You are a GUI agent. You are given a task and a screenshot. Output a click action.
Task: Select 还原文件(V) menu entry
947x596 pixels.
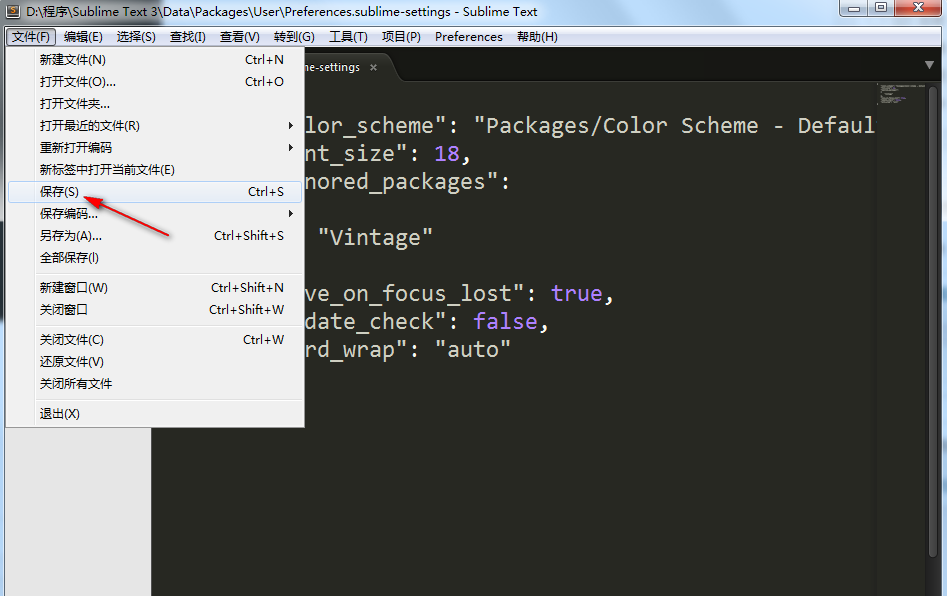point(155,362)
